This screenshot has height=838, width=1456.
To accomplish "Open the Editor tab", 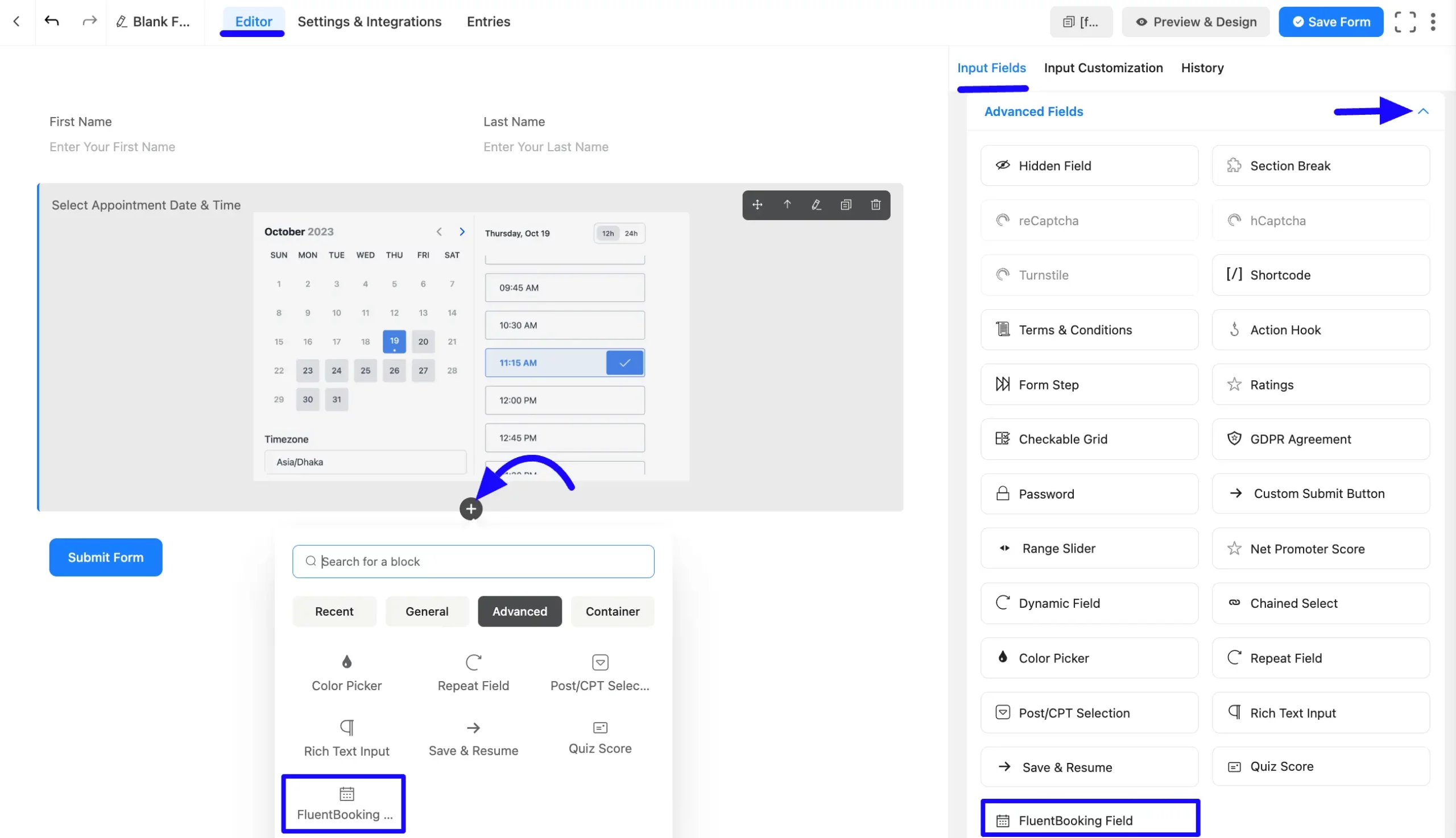I will (x=253, y=22).
